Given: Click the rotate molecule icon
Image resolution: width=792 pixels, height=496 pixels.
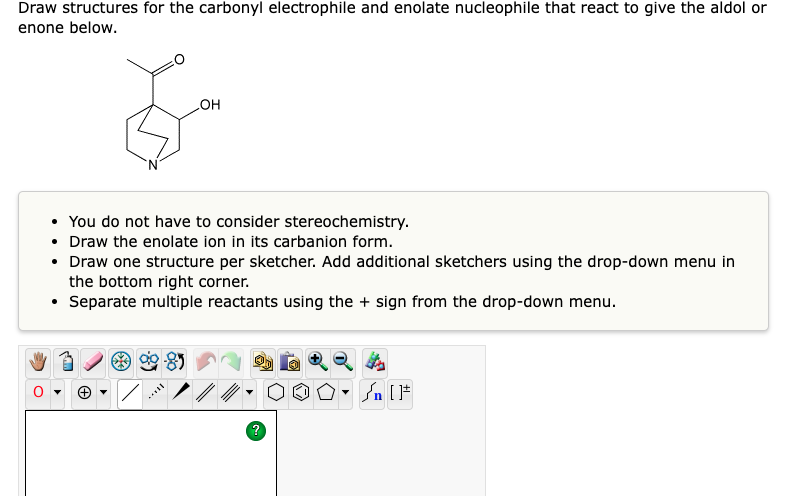Looking at the screenshot, I should coord(175,362).
